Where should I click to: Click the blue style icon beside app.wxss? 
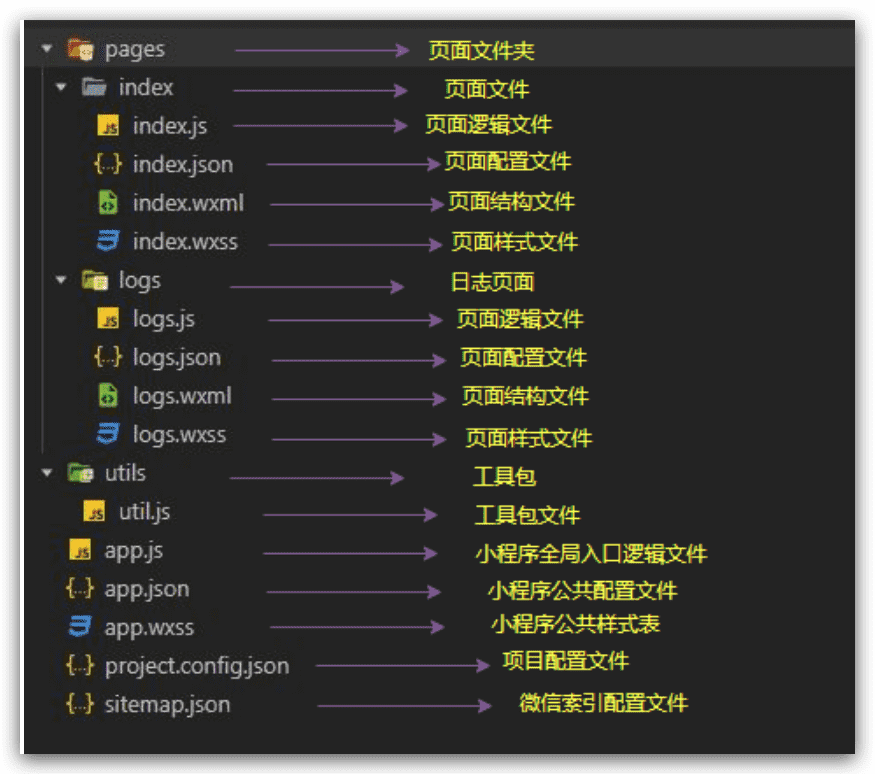[80, 628]
